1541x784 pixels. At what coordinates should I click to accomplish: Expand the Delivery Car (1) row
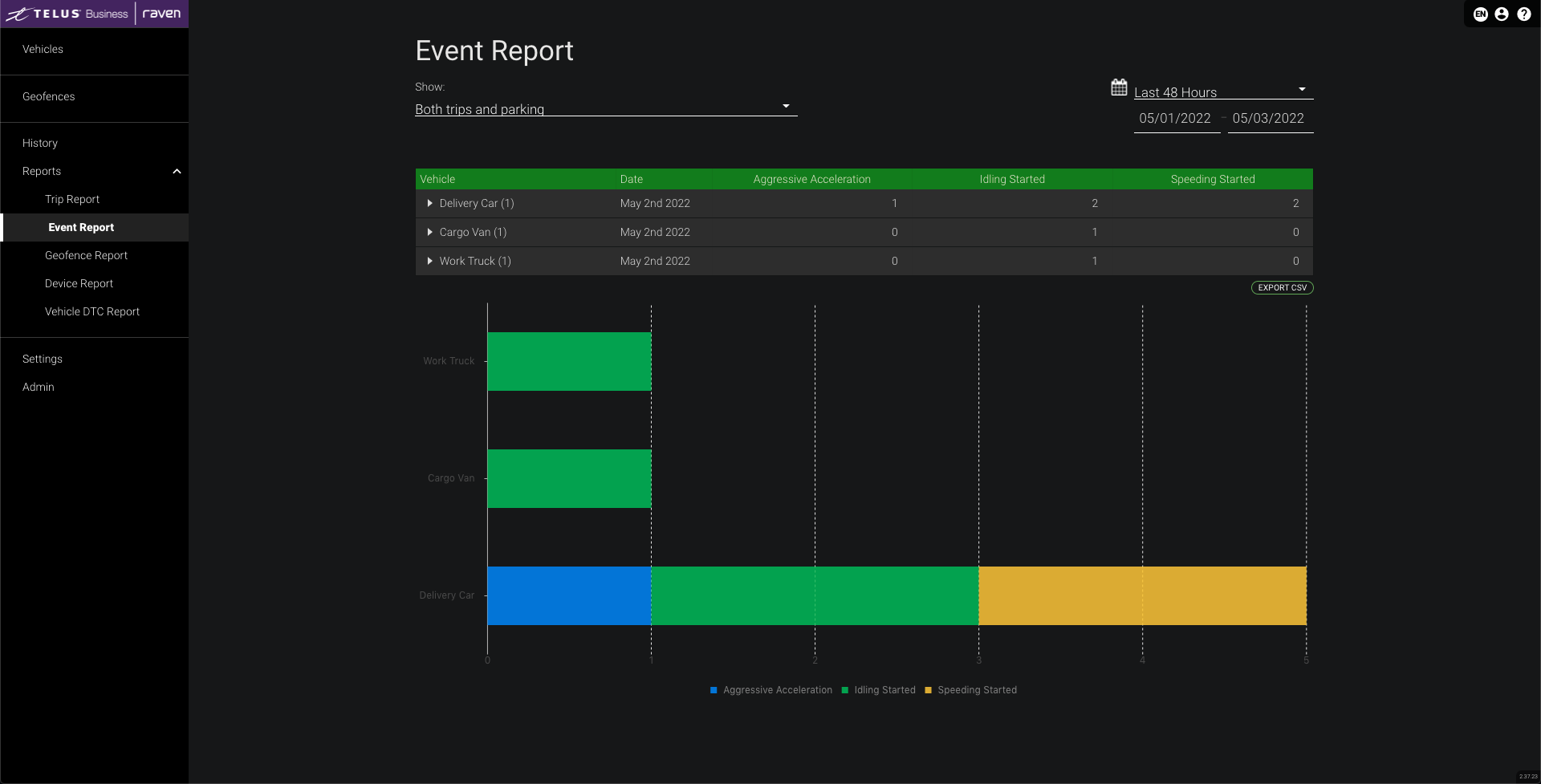point(430,203)
